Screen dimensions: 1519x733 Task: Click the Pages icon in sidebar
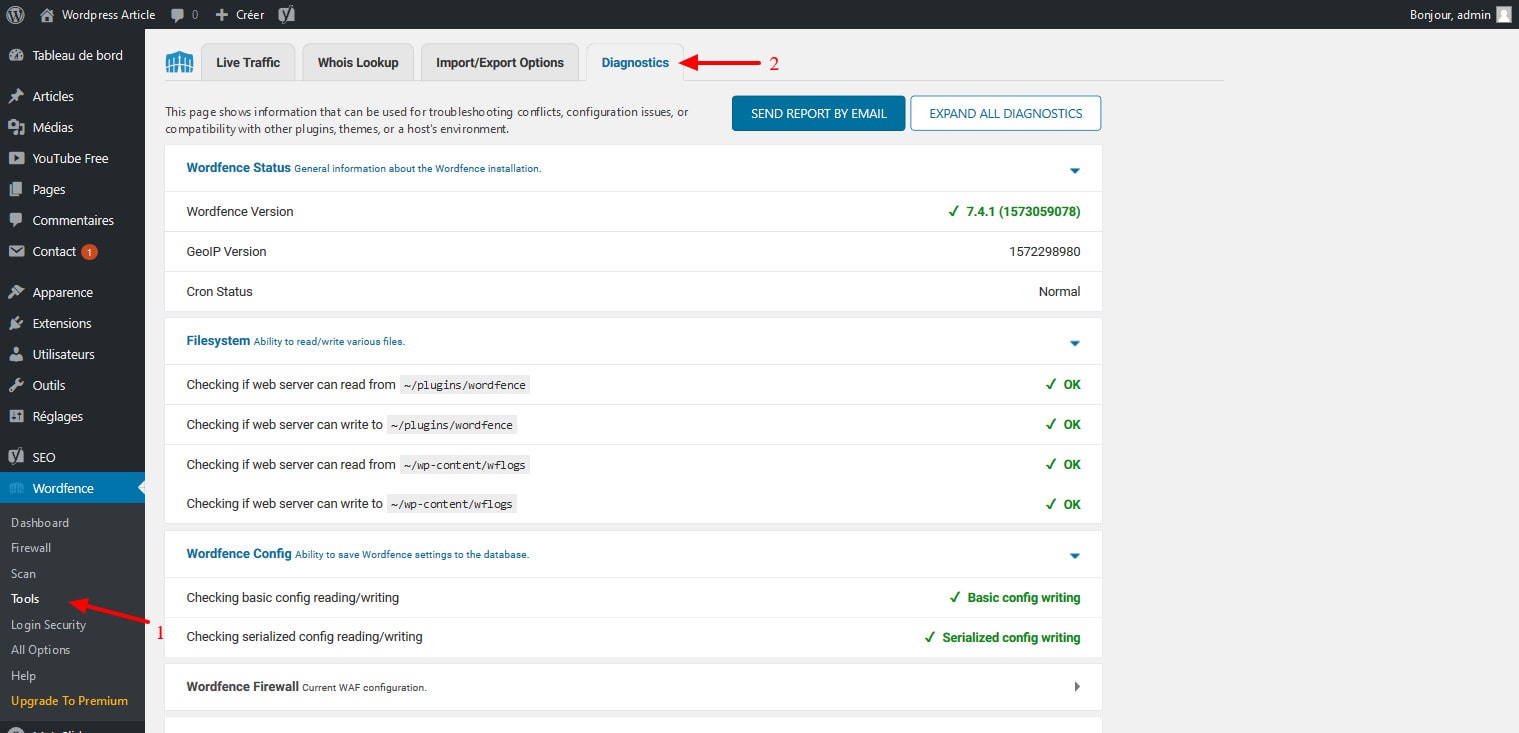coord(16,190)
